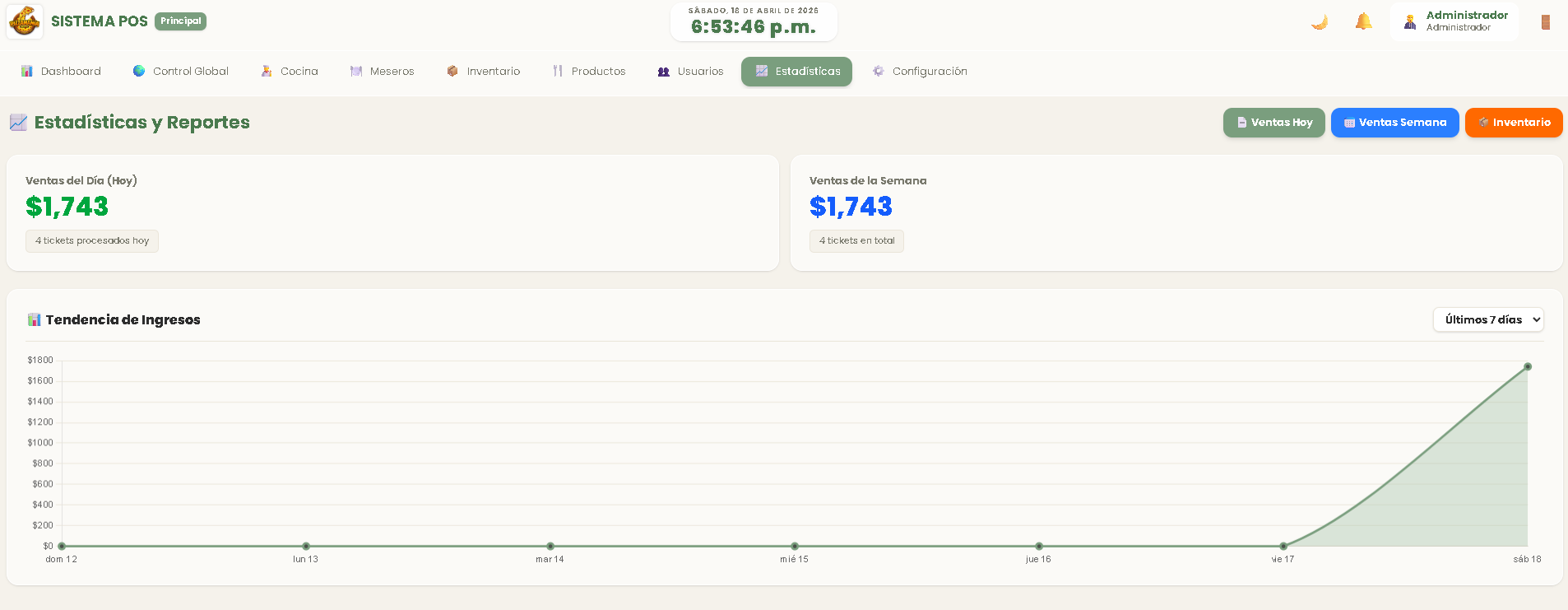Open the Dashboard tab
Image resolution: width=1568 pixels, height=610 pixels.
[x=61, y=72]
